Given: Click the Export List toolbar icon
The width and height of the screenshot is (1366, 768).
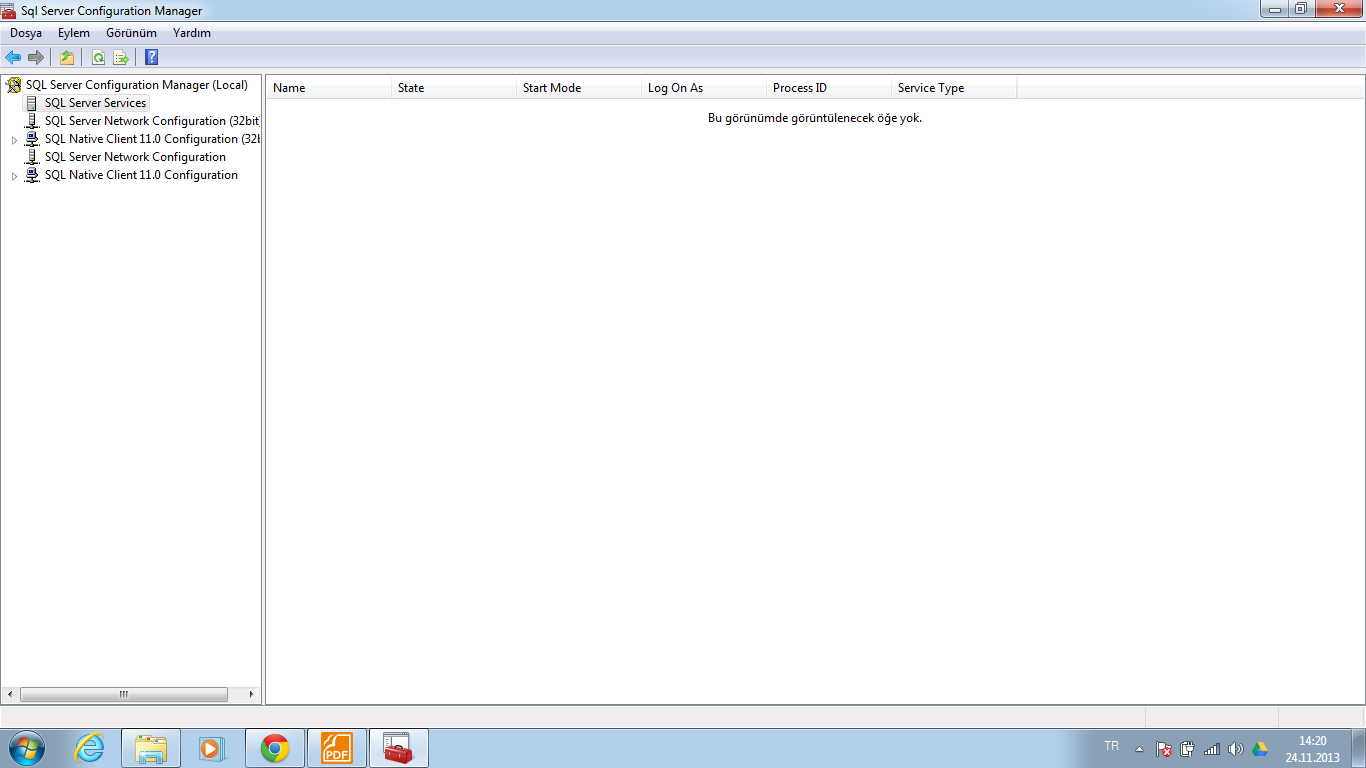Looking at the screenshot, I should (121, 57).
